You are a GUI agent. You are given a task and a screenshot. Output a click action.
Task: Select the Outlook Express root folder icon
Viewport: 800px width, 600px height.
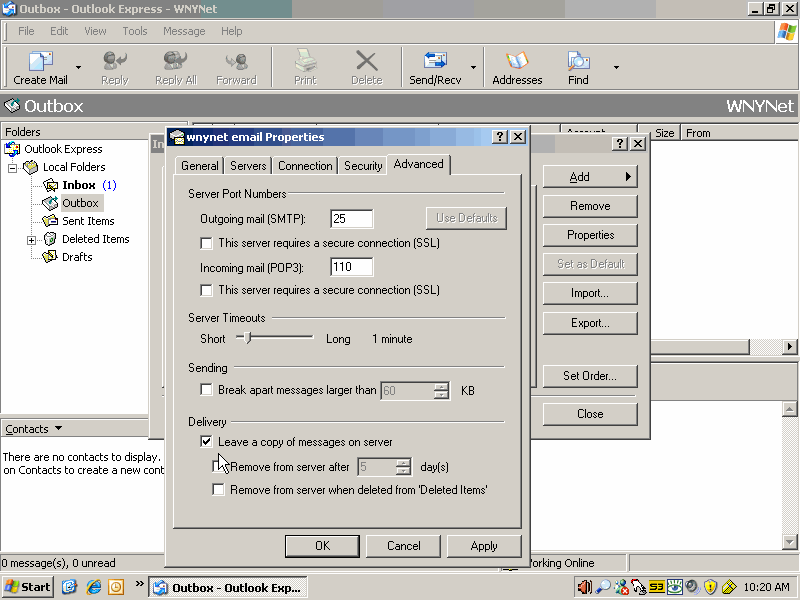click(x=12, y=149)
